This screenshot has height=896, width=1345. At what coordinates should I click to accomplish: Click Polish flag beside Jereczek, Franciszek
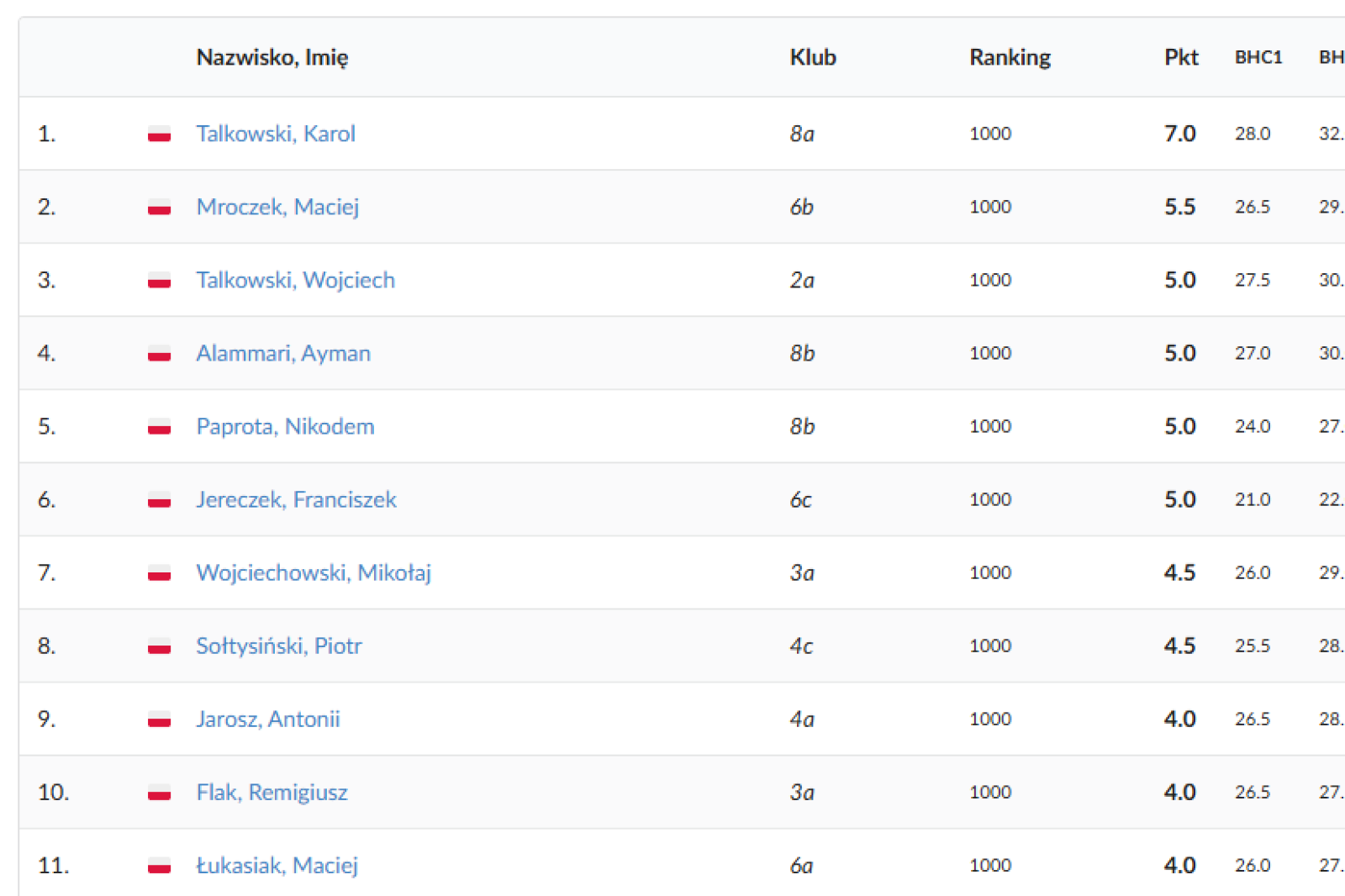tap(160, 500)
